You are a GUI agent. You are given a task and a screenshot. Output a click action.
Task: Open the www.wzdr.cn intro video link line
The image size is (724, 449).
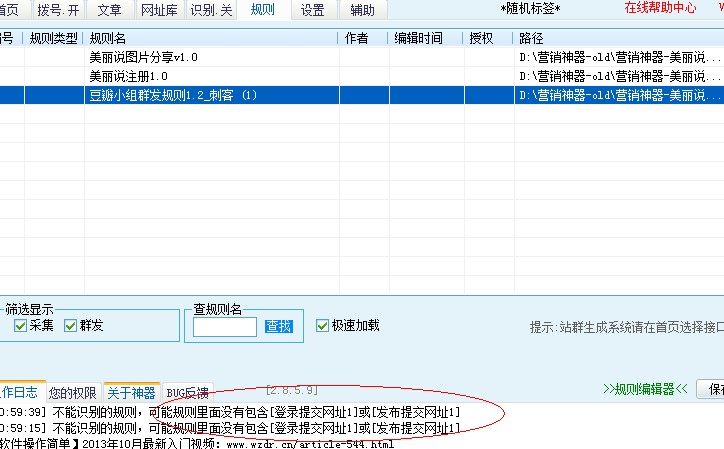click(x=197, y=444)
